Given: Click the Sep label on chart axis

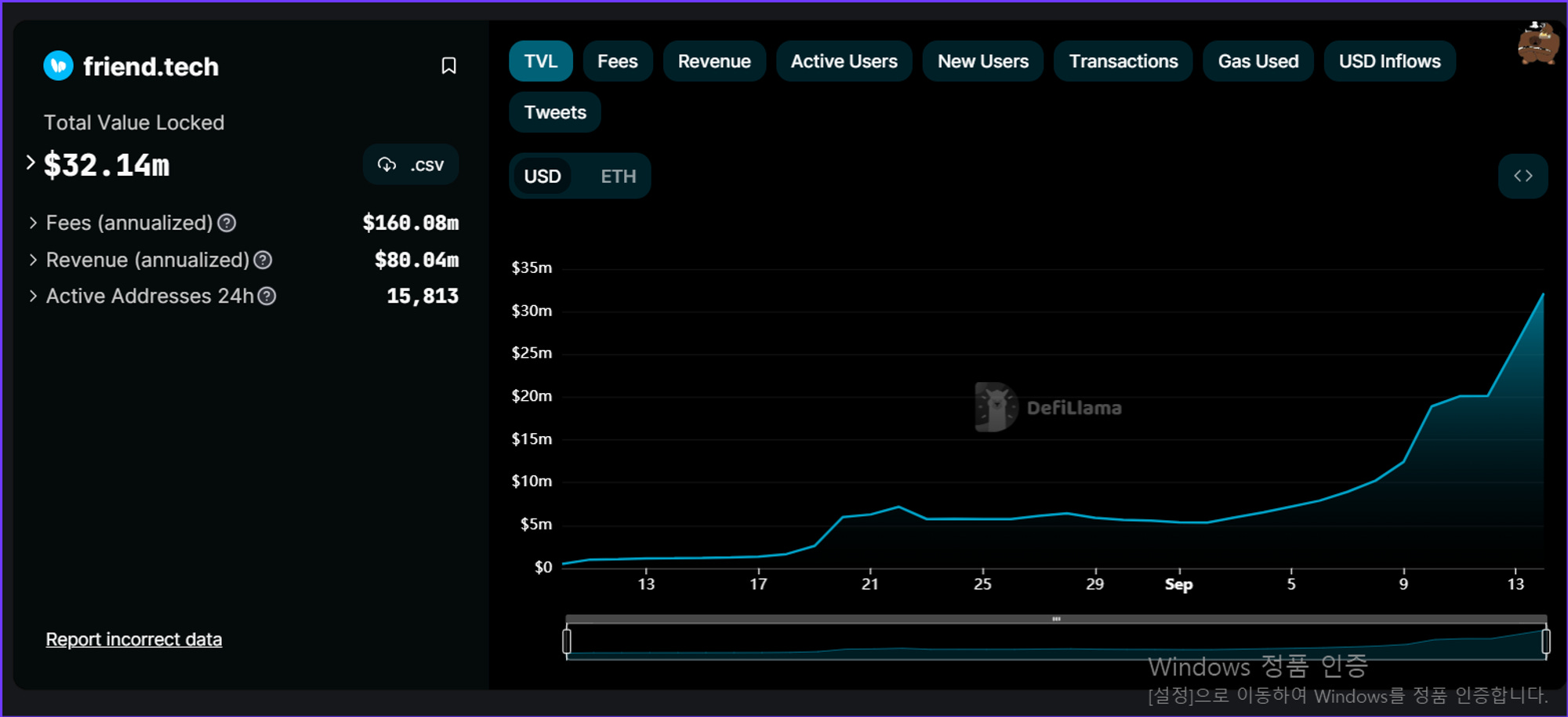Looking at the screenshot, I should click(1178, 584).
